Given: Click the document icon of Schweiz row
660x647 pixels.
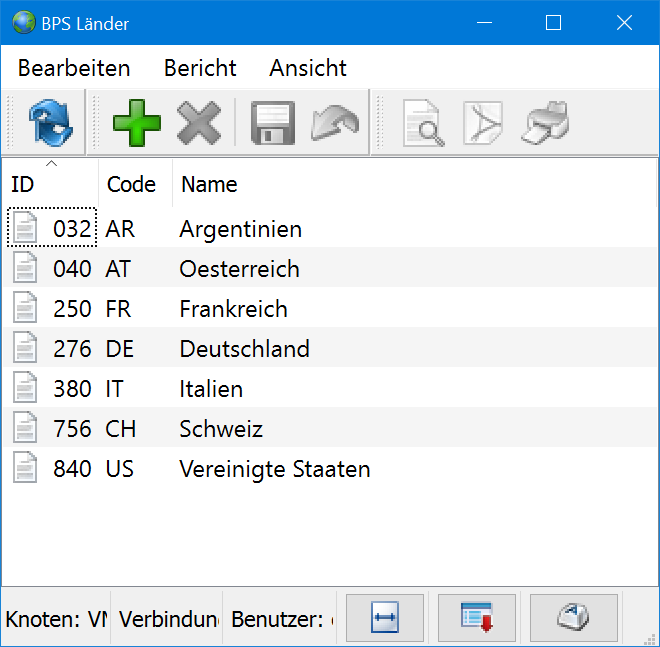Looking at the screenshot, I should coord(25,429).
